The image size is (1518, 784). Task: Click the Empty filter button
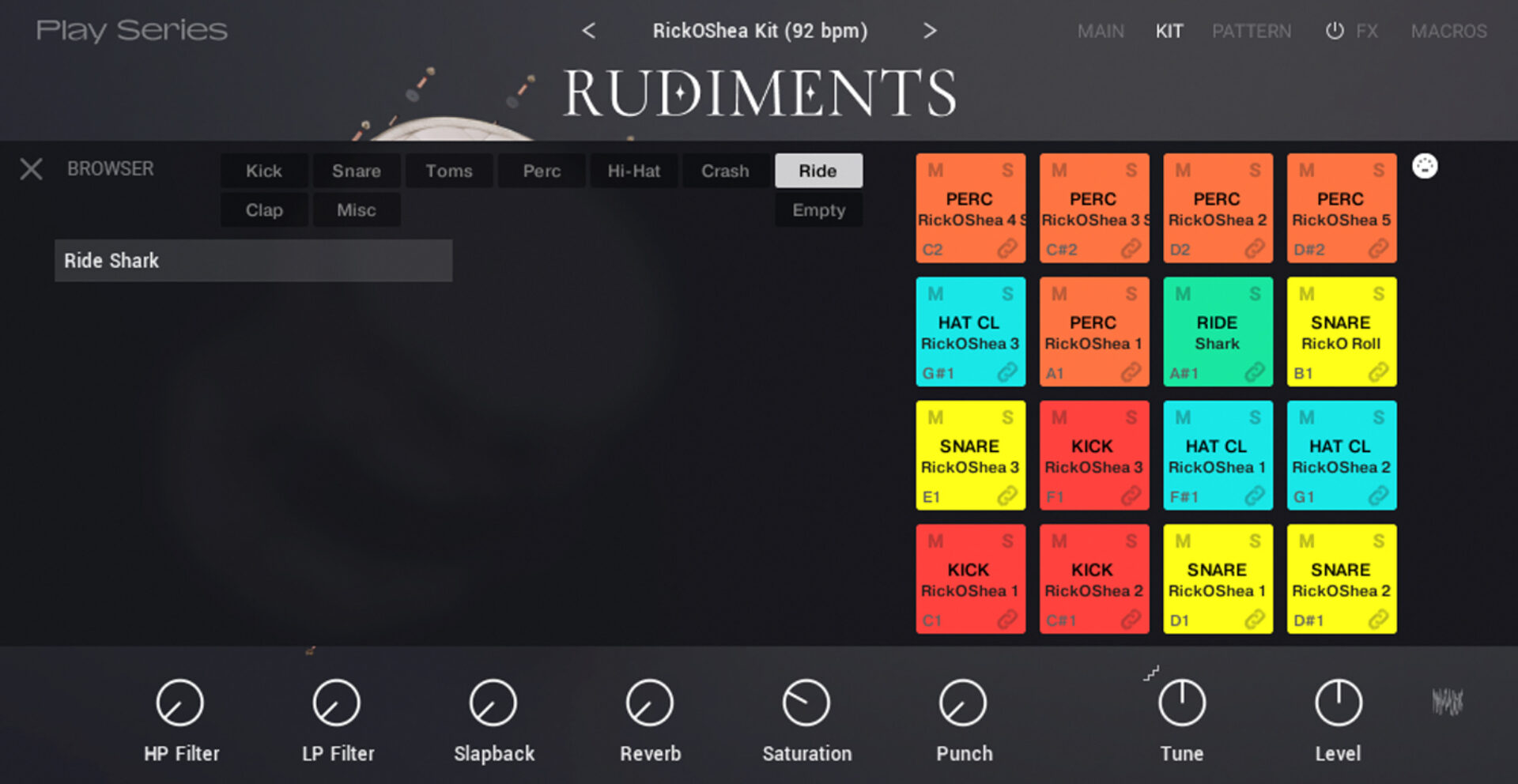[818, 209]
